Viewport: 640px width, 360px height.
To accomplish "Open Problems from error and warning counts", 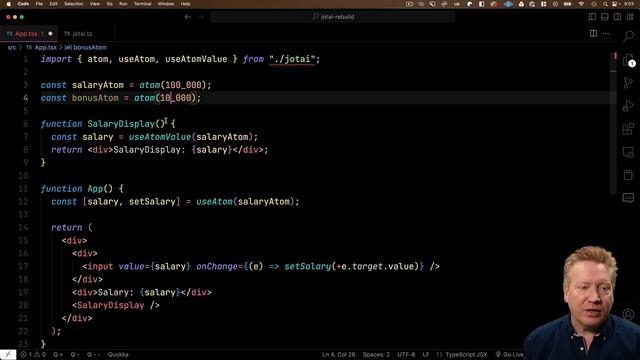I will pyautogui.click(x=33, y=354).
